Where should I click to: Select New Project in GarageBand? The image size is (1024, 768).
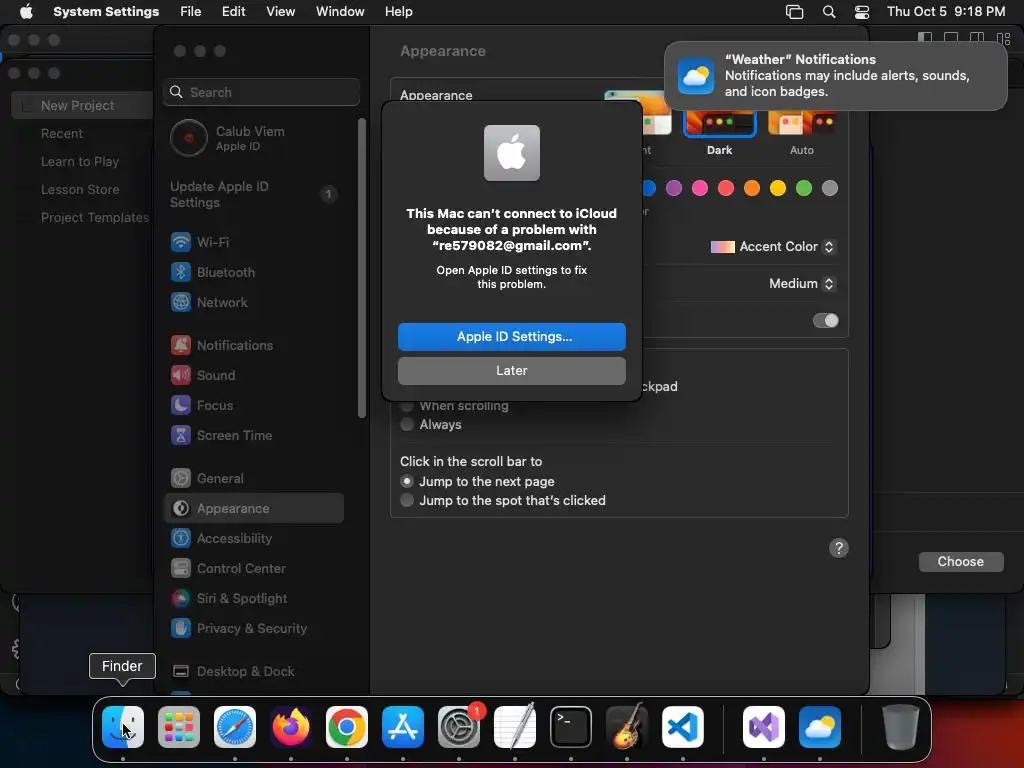pyautogui.click(x=82, y=105)
